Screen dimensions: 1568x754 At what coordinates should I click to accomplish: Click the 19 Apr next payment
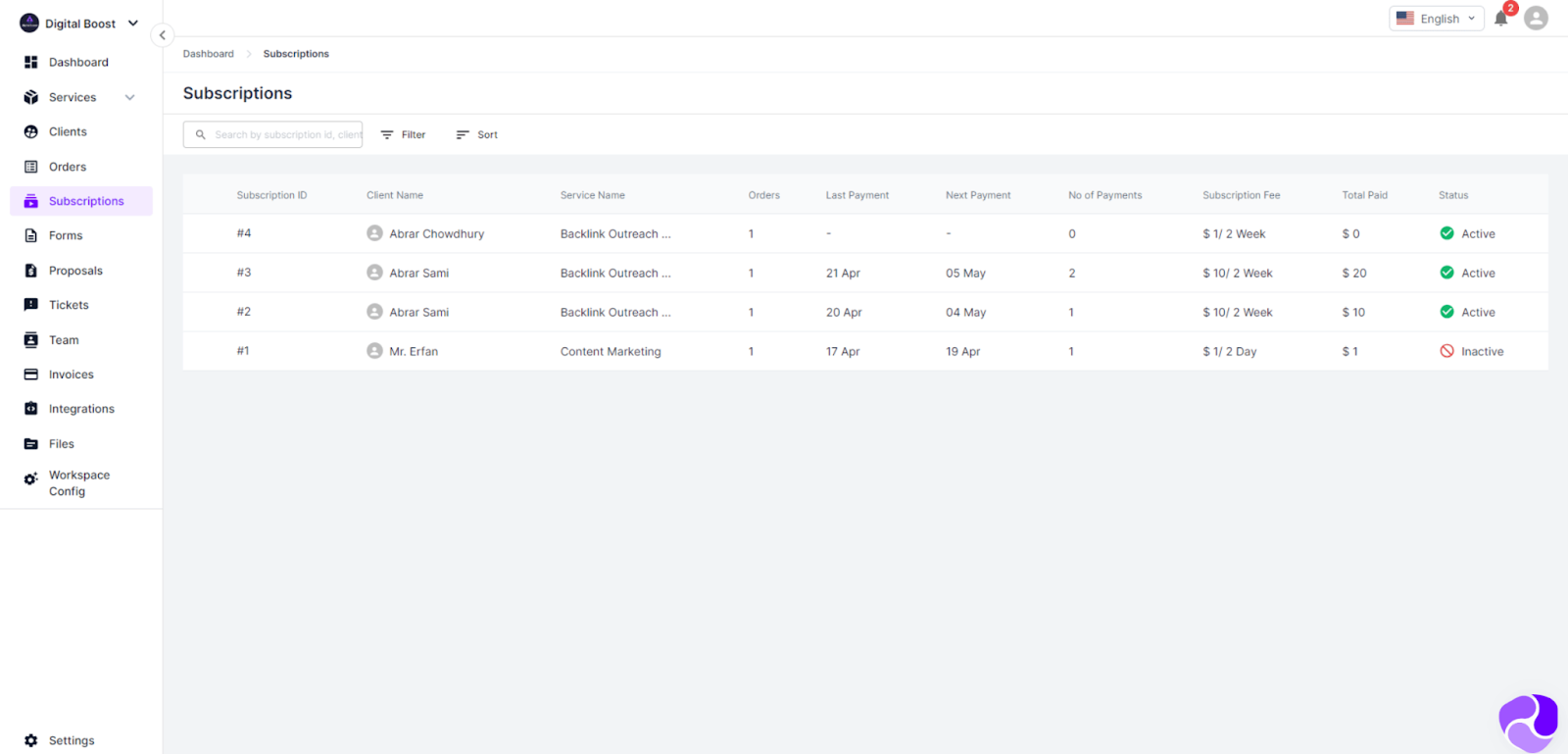point(962,351)
